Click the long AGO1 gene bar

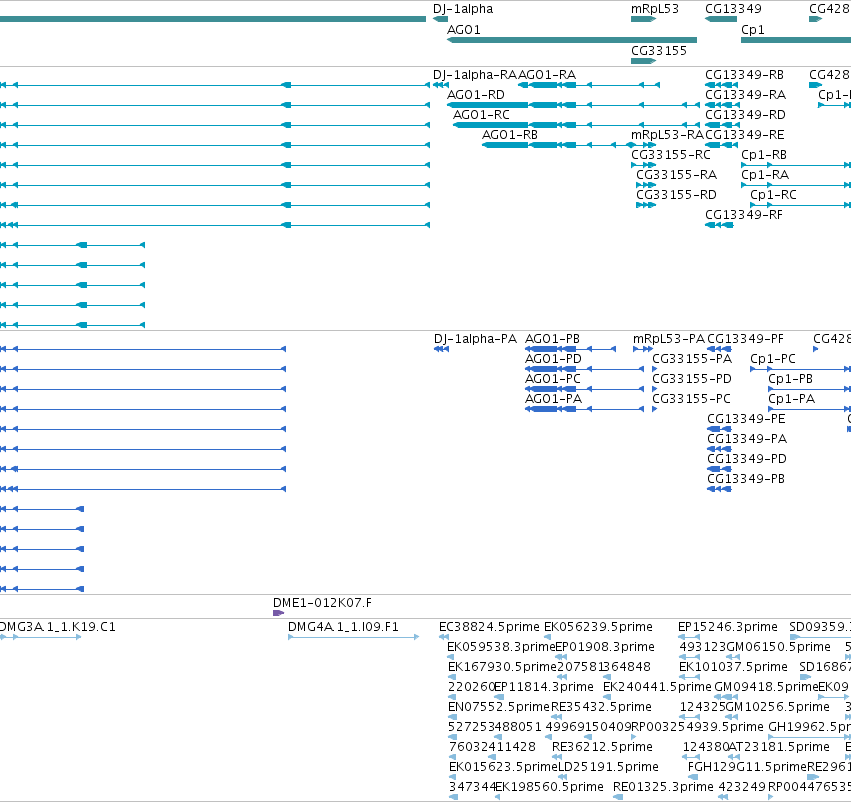(571, 40)
